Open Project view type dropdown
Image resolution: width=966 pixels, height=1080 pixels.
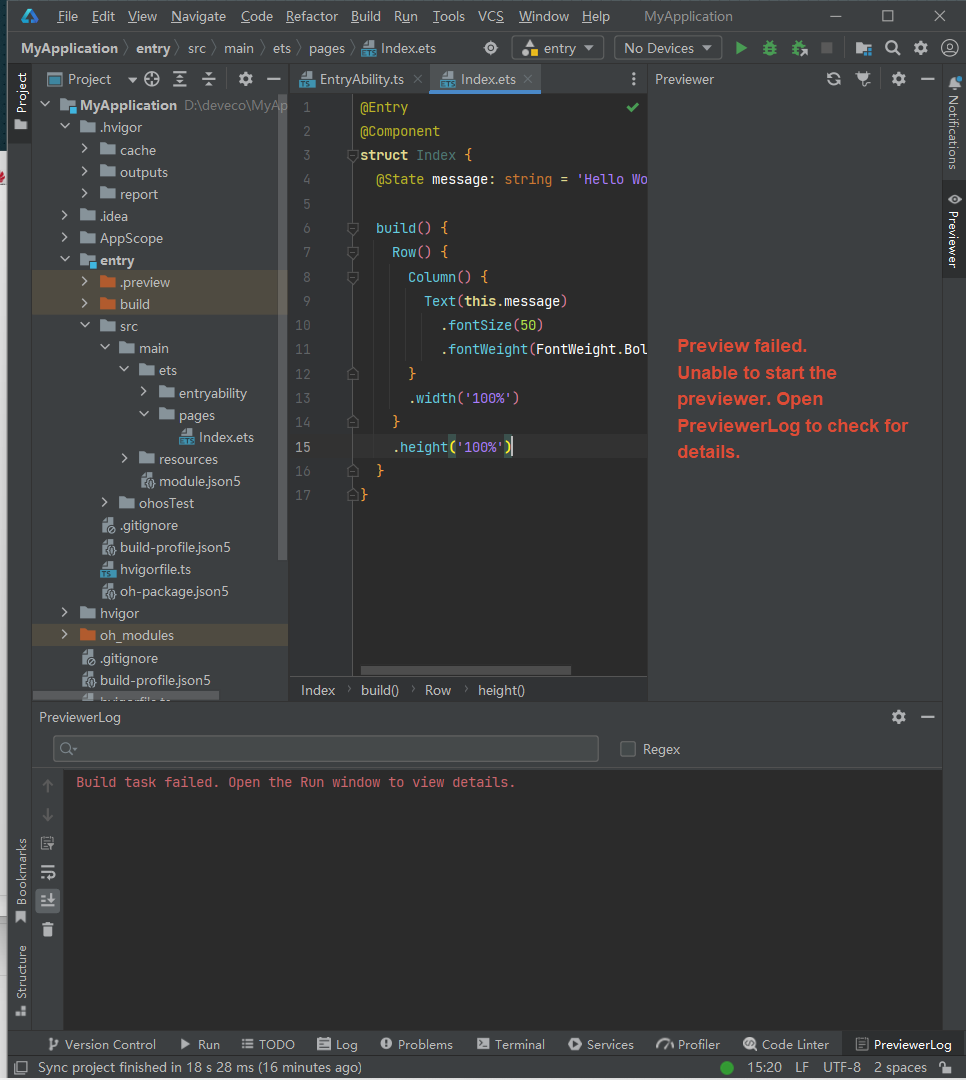[132, 79]
